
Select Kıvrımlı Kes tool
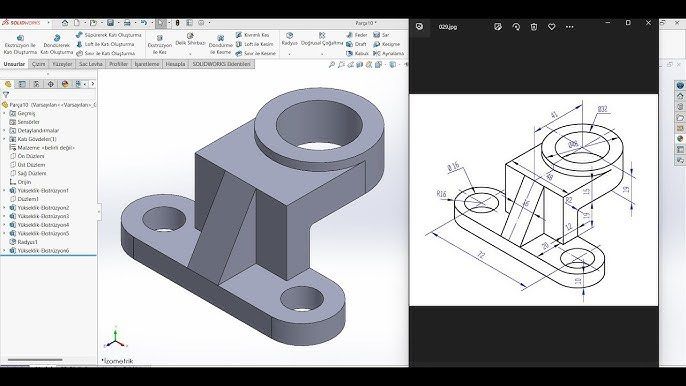click(252, 35)
